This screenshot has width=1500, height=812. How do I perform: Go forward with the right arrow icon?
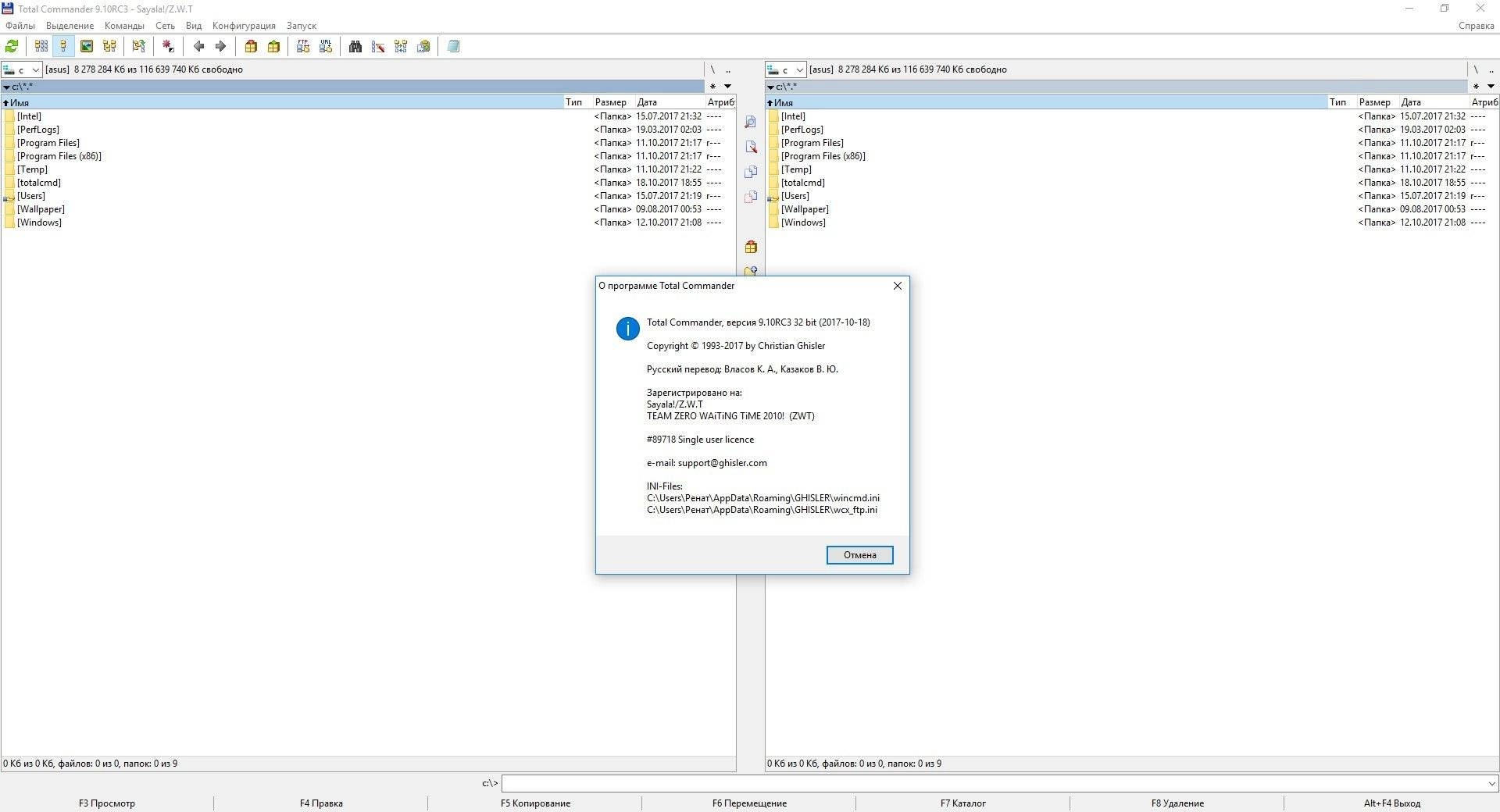point(220,47)
